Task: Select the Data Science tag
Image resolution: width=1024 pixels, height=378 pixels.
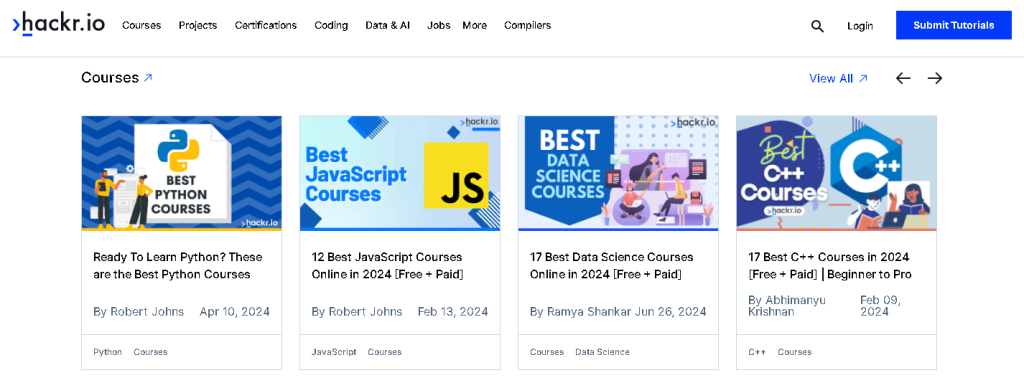Action: 602,352
